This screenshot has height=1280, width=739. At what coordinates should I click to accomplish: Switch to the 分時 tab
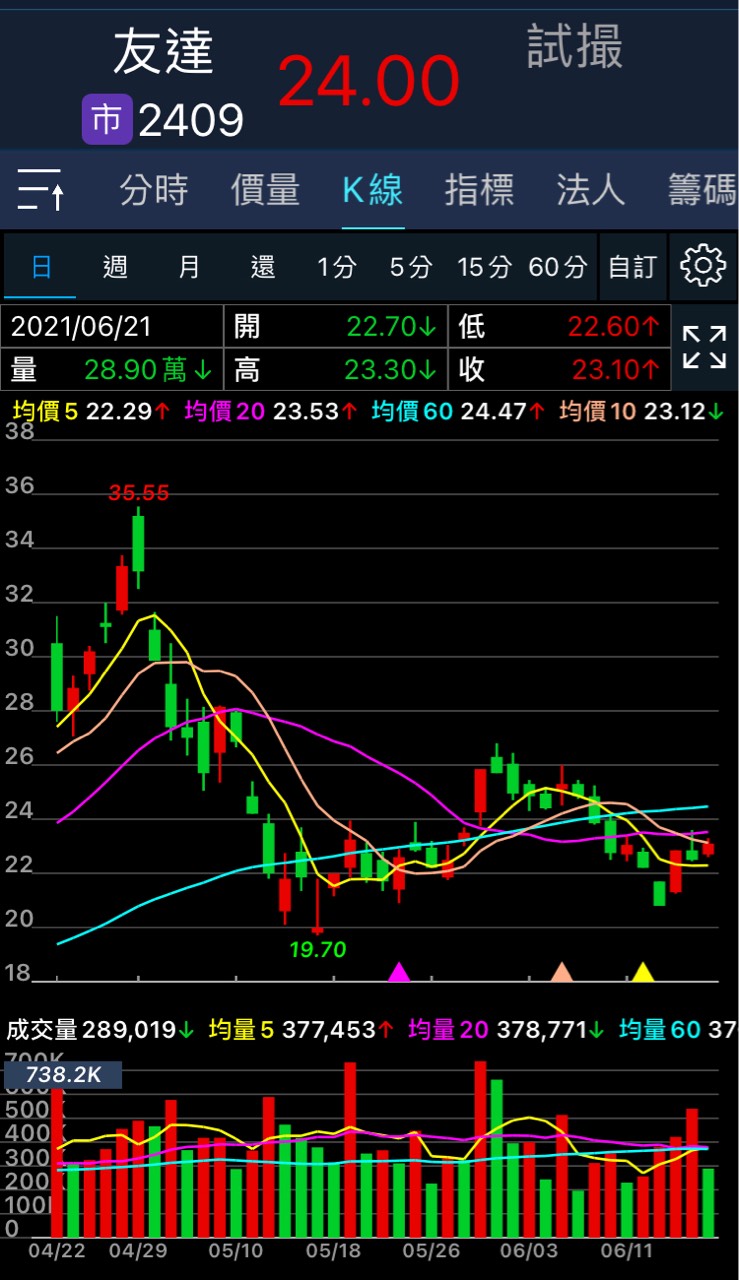[154, 189]
